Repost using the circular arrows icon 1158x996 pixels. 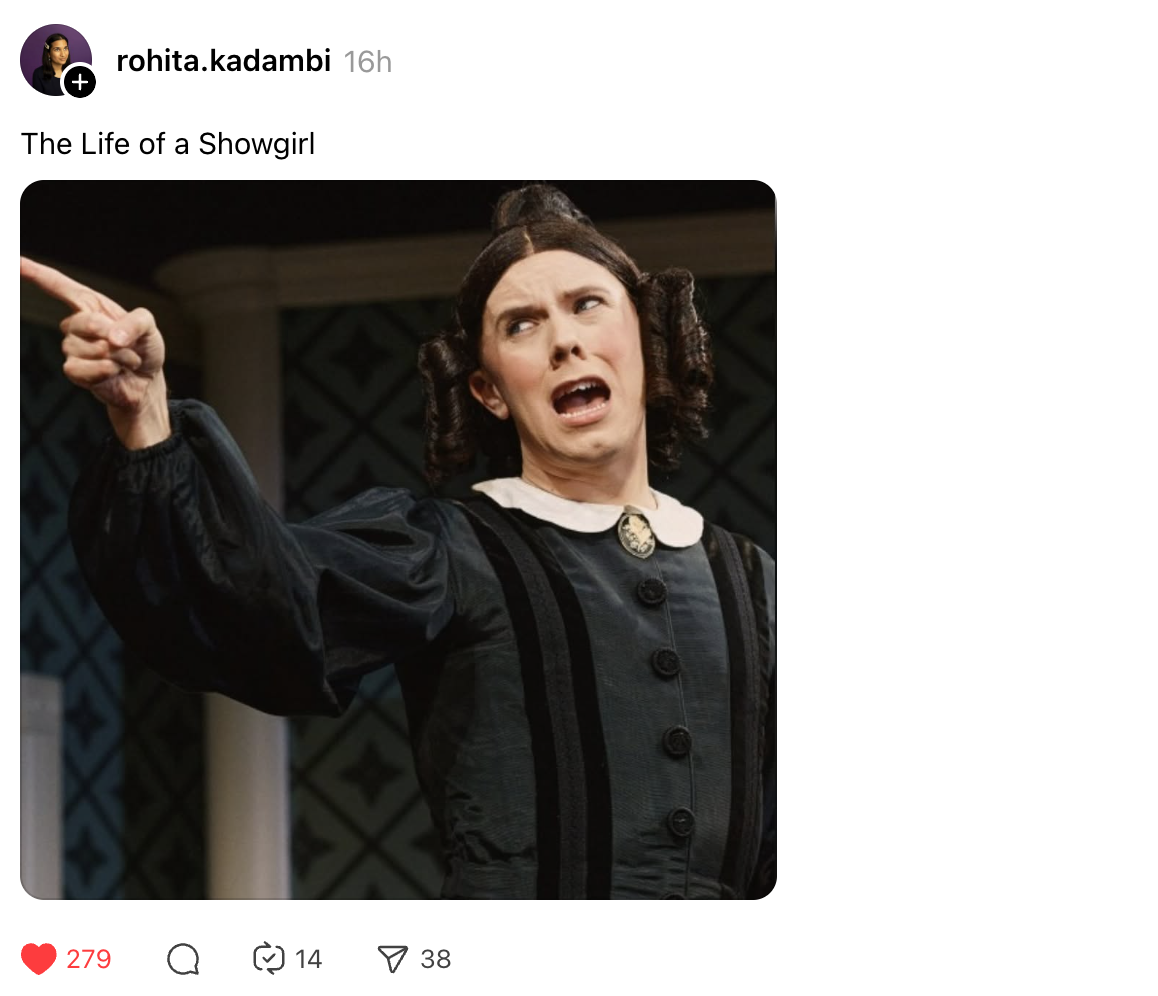[x=268, y=958]
